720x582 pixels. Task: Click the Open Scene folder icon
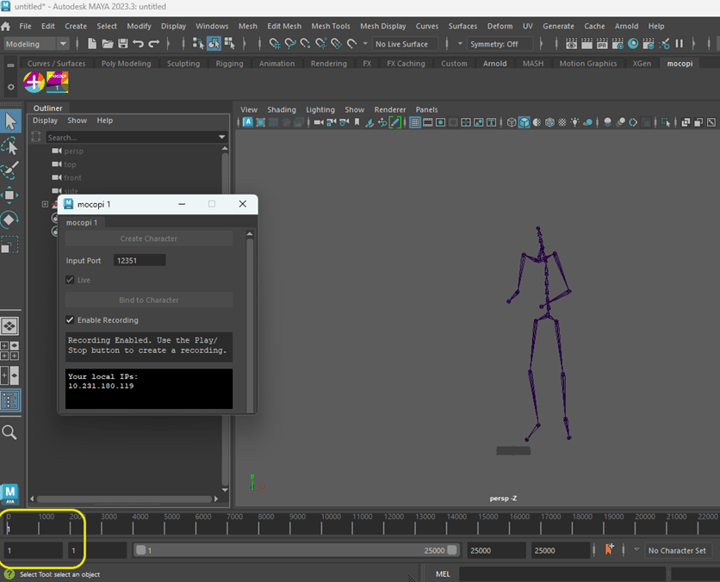tap(107, 44)
